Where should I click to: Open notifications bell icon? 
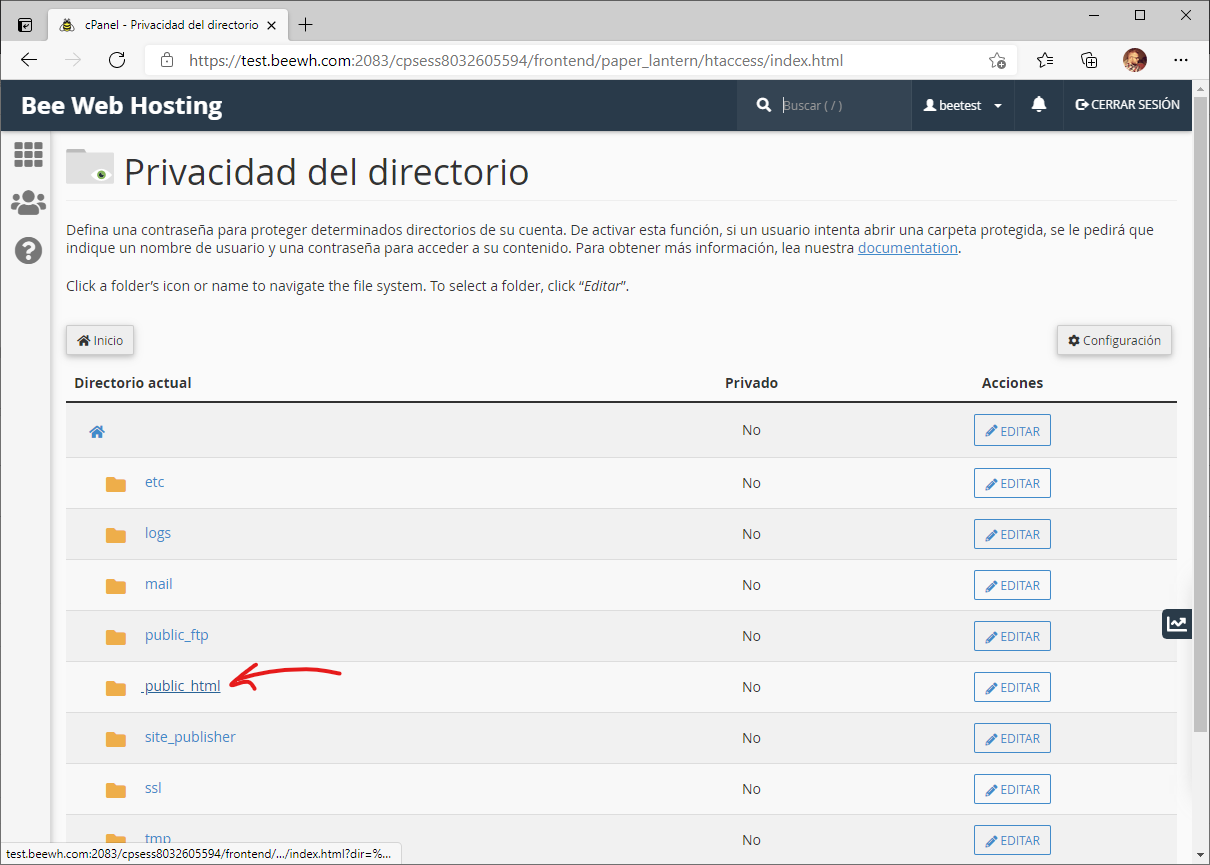[1039, 105]
